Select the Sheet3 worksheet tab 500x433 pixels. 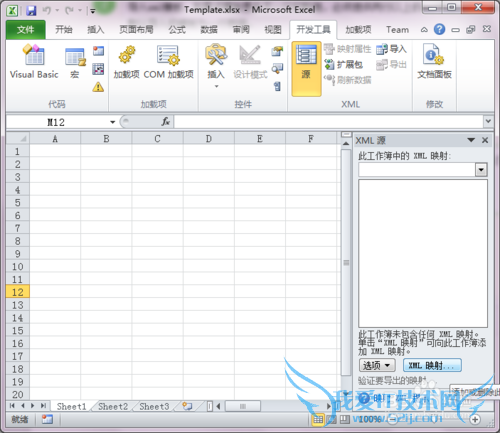coord(154,406)
